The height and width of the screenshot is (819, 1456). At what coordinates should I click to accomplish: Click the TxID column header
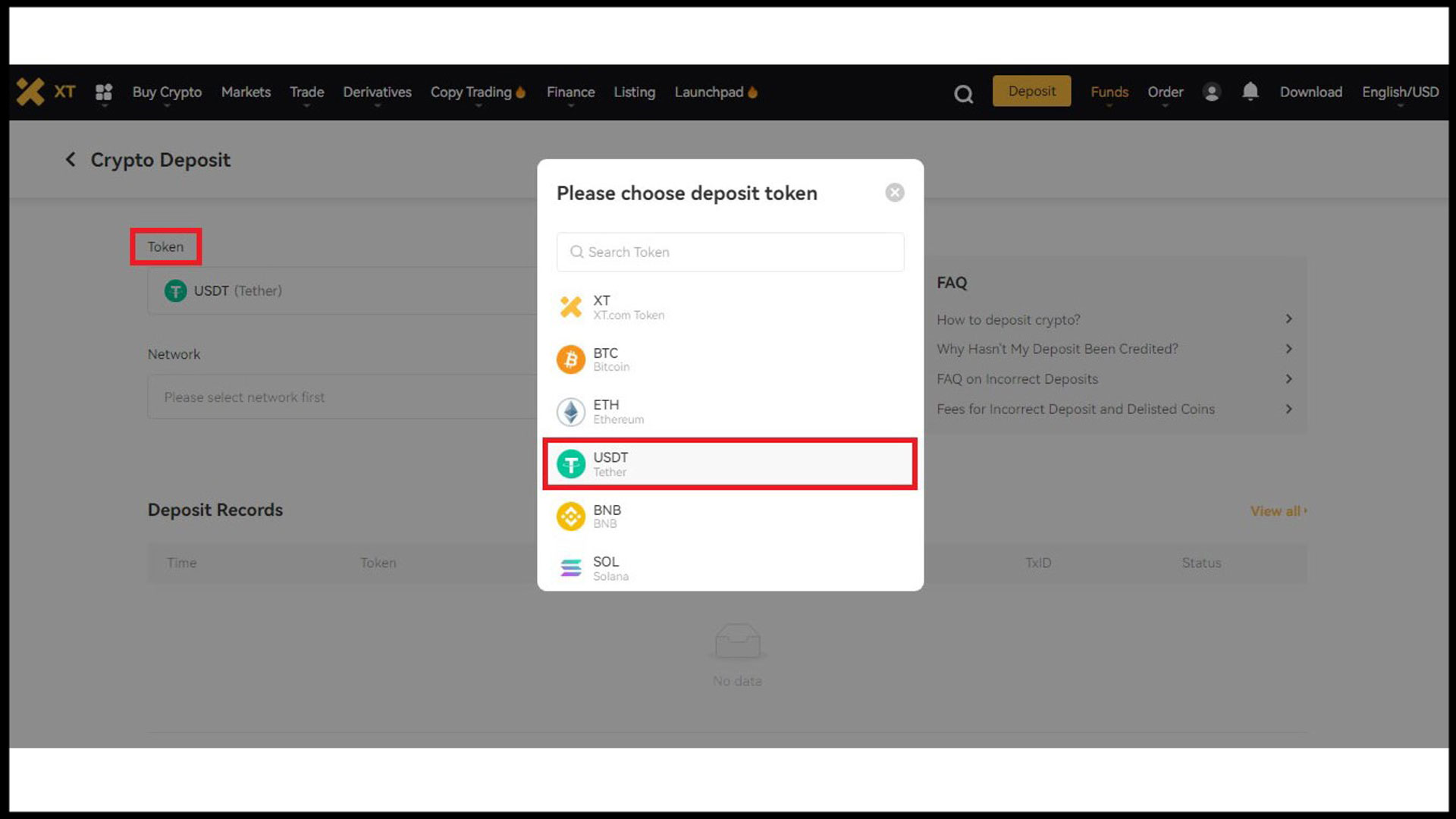tap(1038, 563)
